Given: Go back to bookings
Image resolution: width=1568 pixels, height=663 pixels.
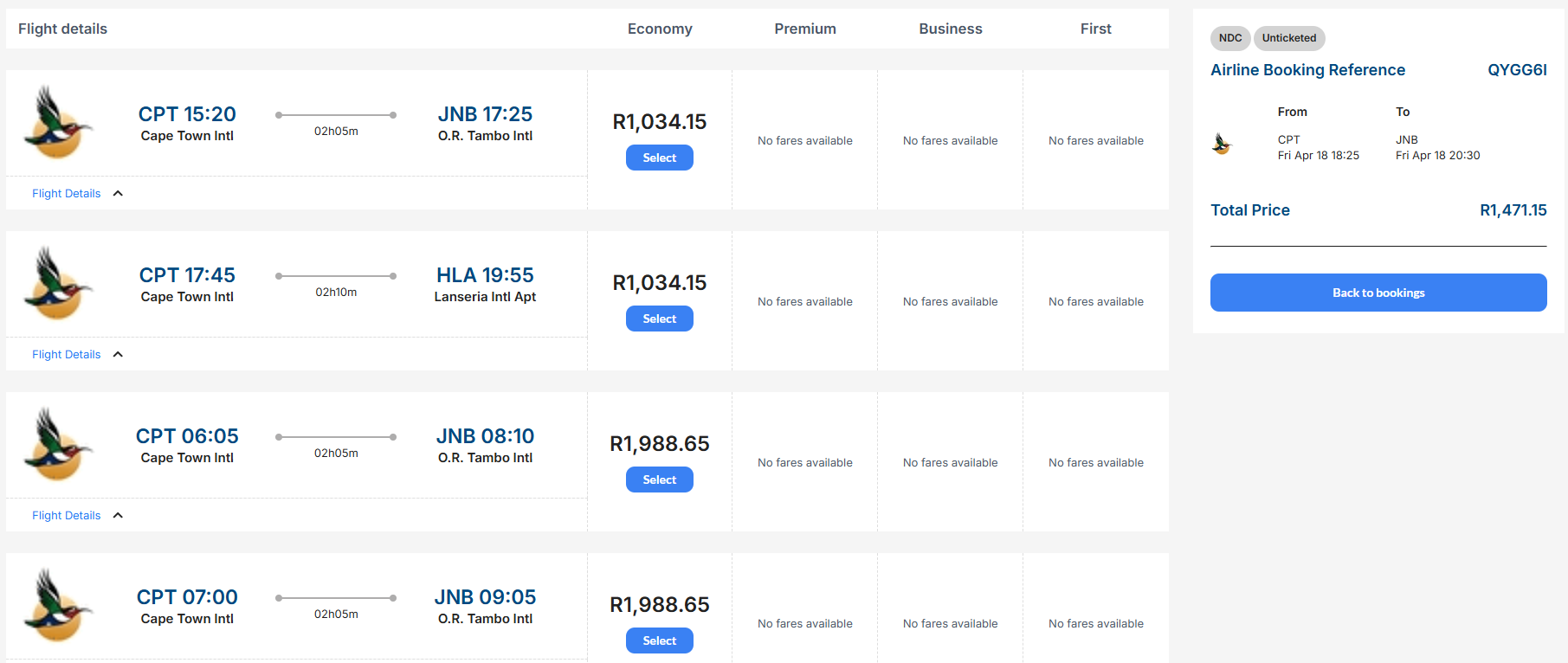Looking at the screenshot, I should (x=1378, y=293).
